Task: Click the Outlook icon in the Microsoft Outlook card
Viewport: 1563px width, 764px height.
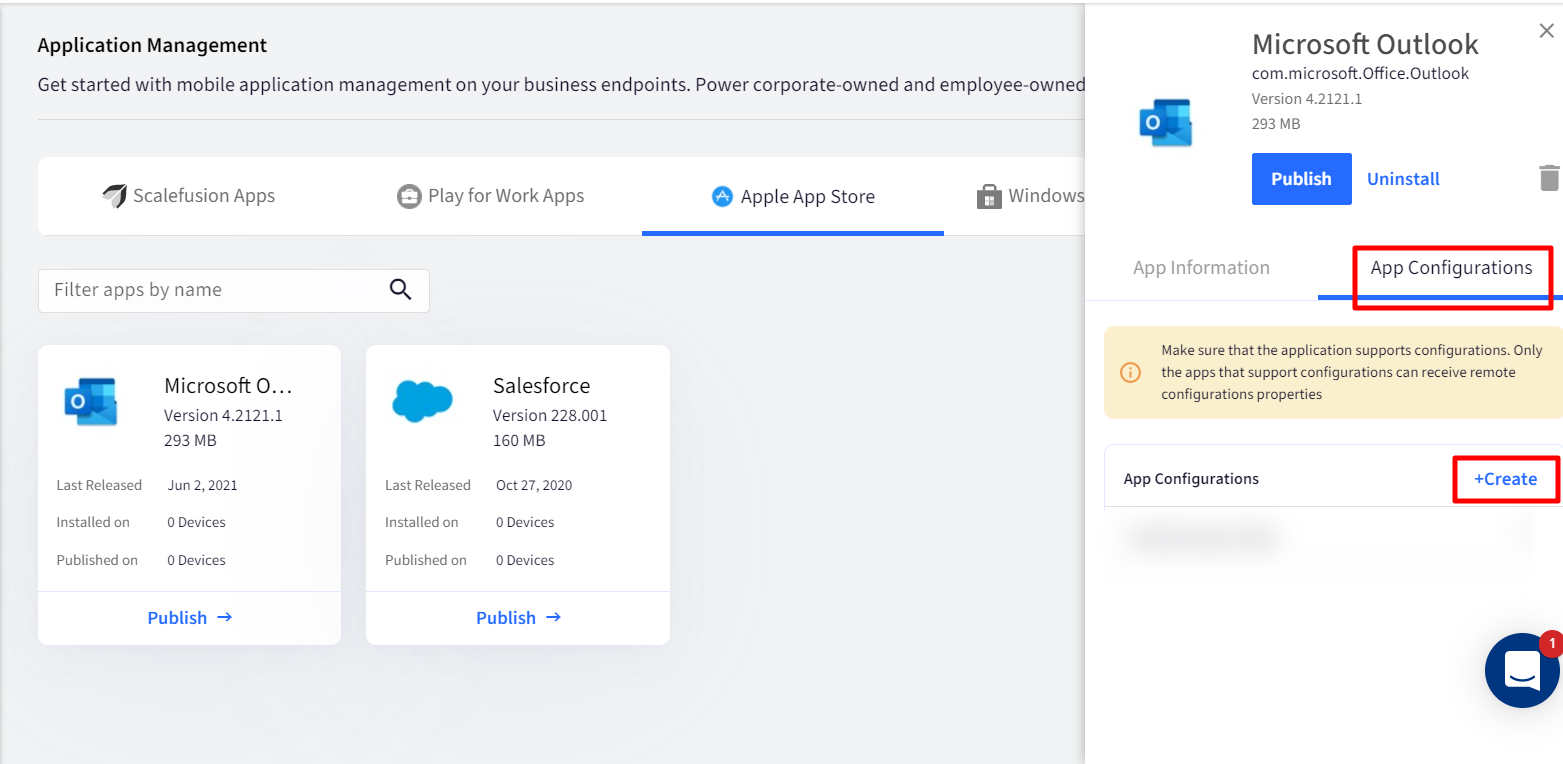Action: [91, 402]
